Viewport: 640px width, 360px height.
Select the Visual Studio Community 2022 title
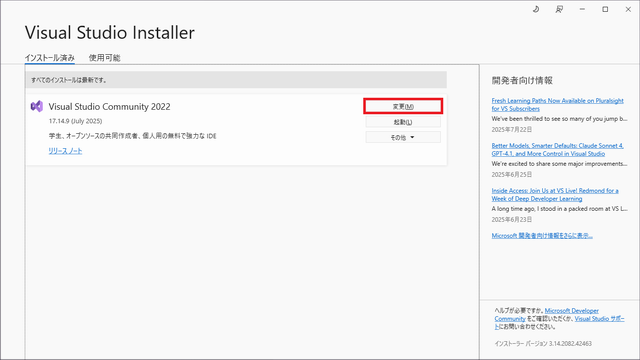109,107
